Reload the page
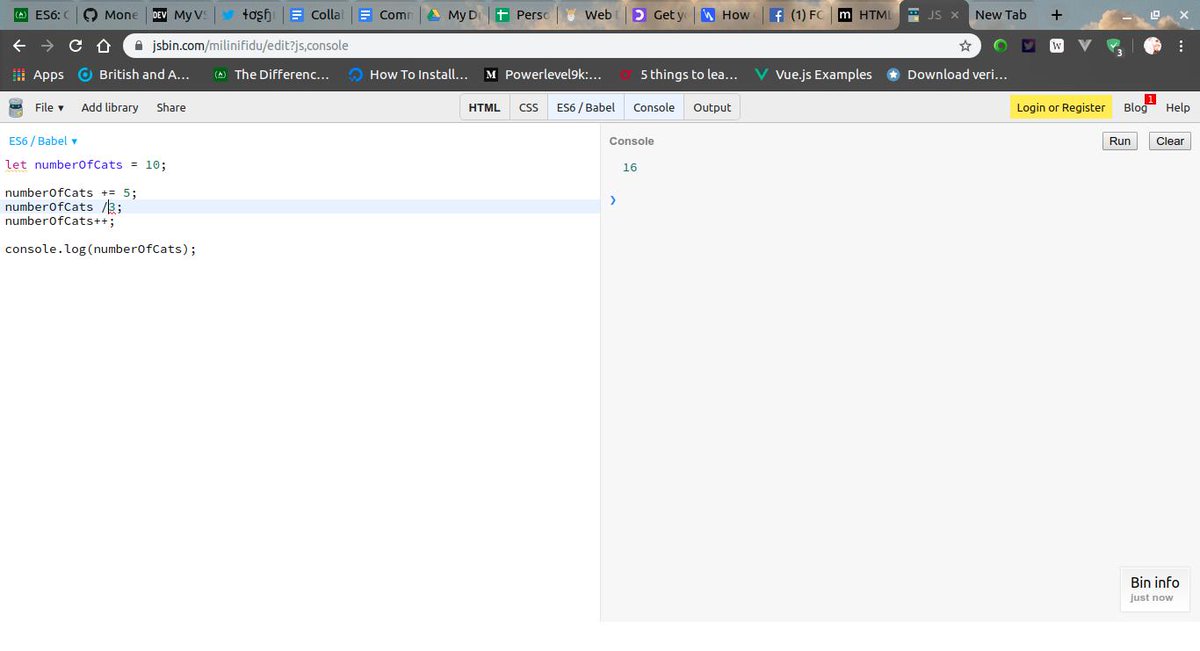 (x=75, y=44)
